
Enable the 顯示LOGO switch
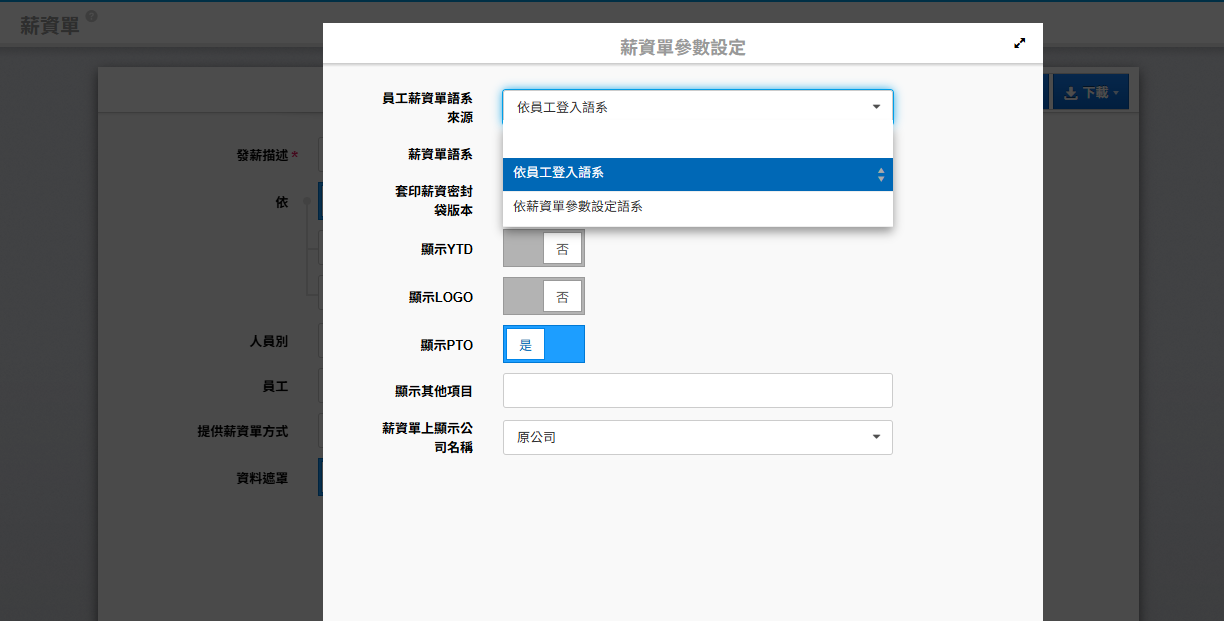(543, 296)
